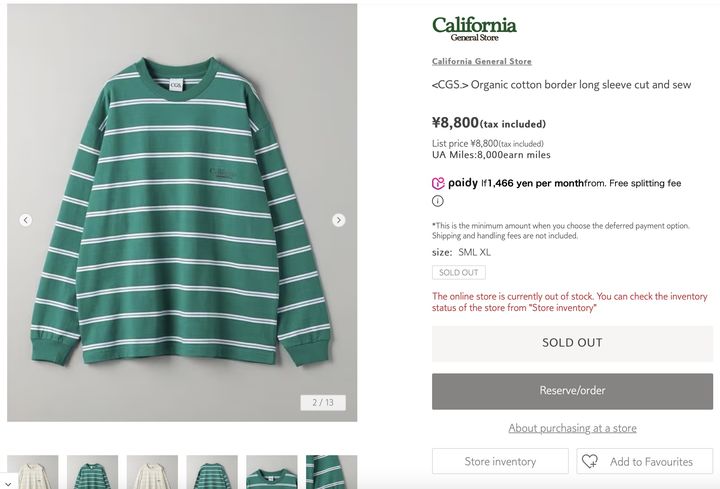This screenshot has height=489, width=720.
Task: Select the small SOLD OUT size tag
Action: [459, 272]
